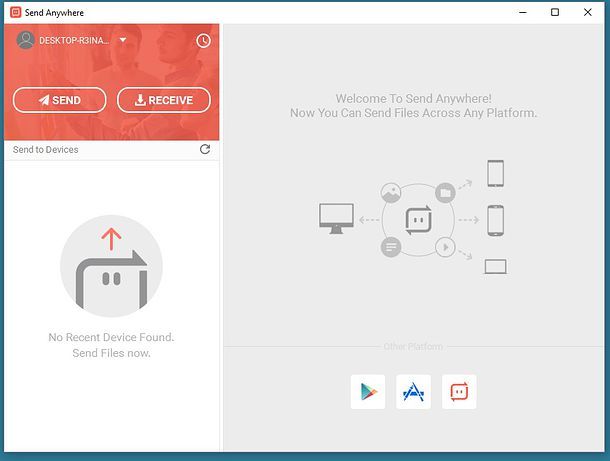Click the SEND button

click(x=60, y=100)
